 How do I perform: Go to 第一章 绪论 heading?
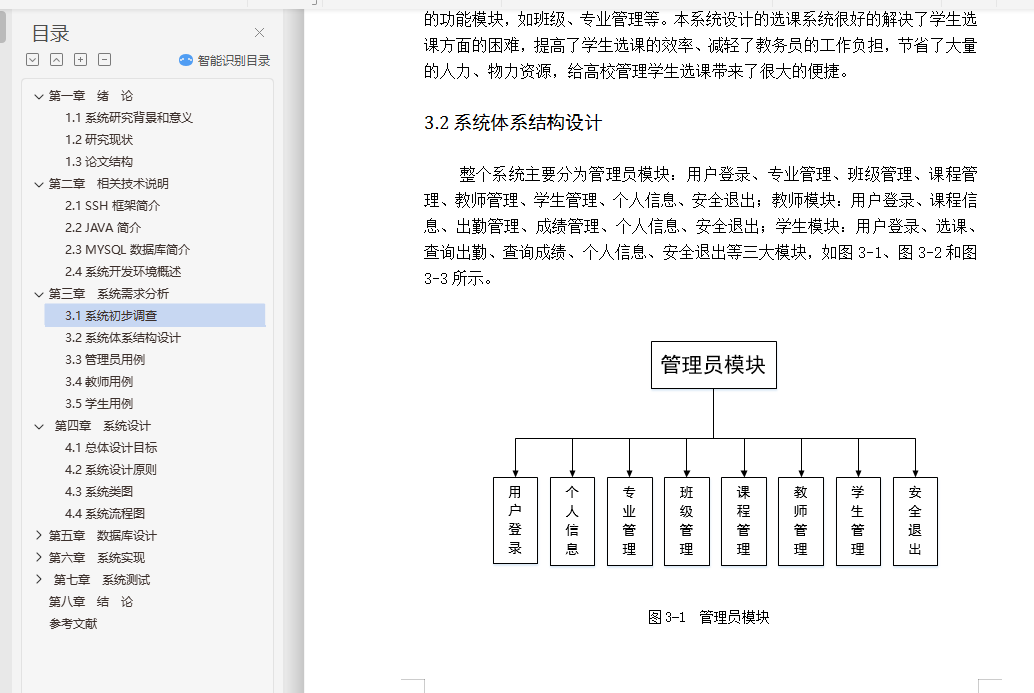[91, 96]
